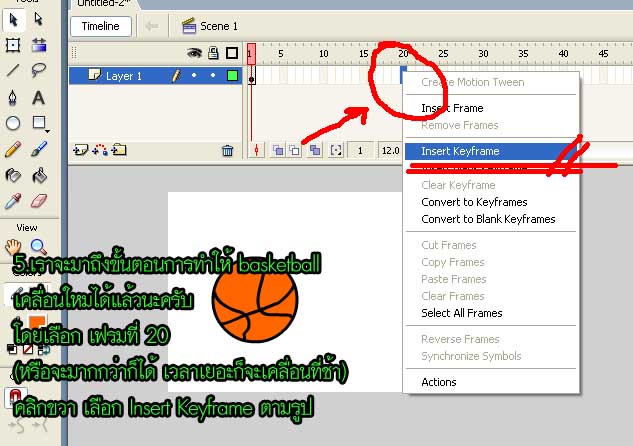The width and height of the screenshot is (633, 446).
Task: Click the Insert Layer icon
Action: pyautogui.click(x=80, y=151)
